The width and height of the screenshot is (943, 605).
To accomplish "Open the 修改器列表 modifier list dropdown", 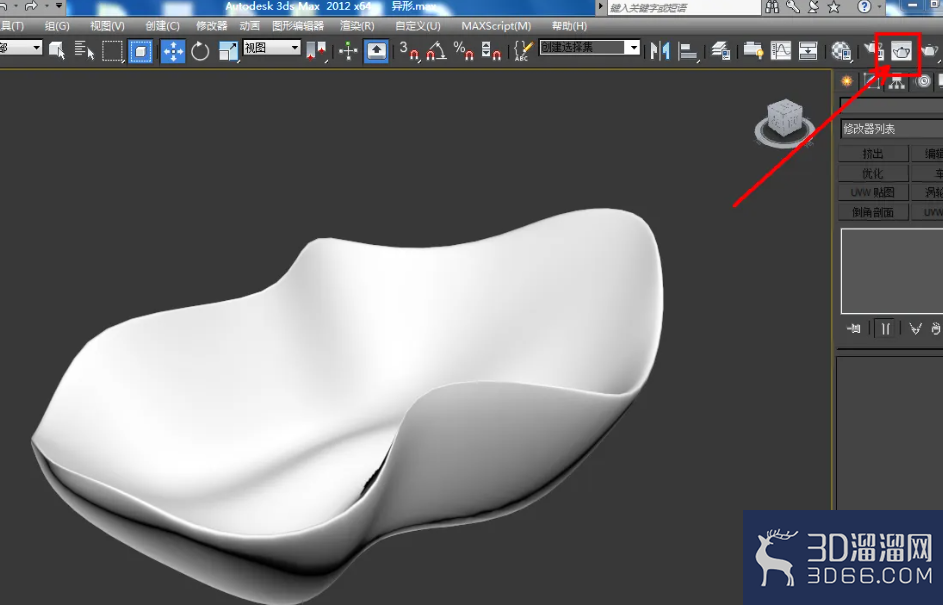I will coord(891,129).
